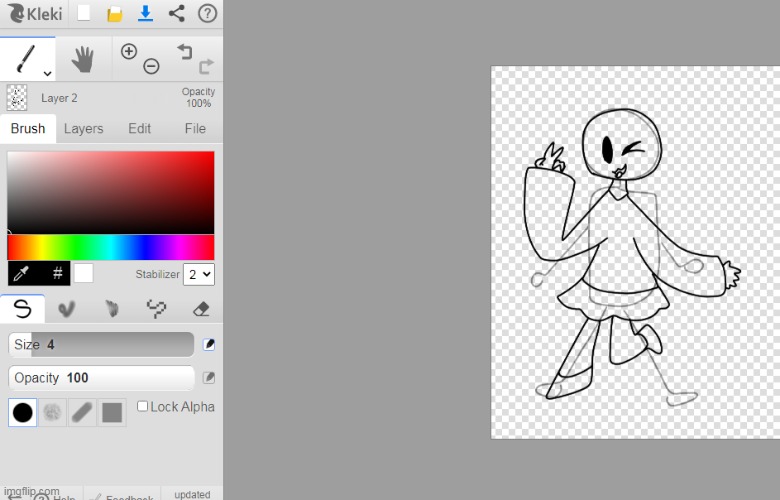This screenshot has width=780, height=500.
Task: Choose the calligraphy brush tip
Action: [82, 412]
